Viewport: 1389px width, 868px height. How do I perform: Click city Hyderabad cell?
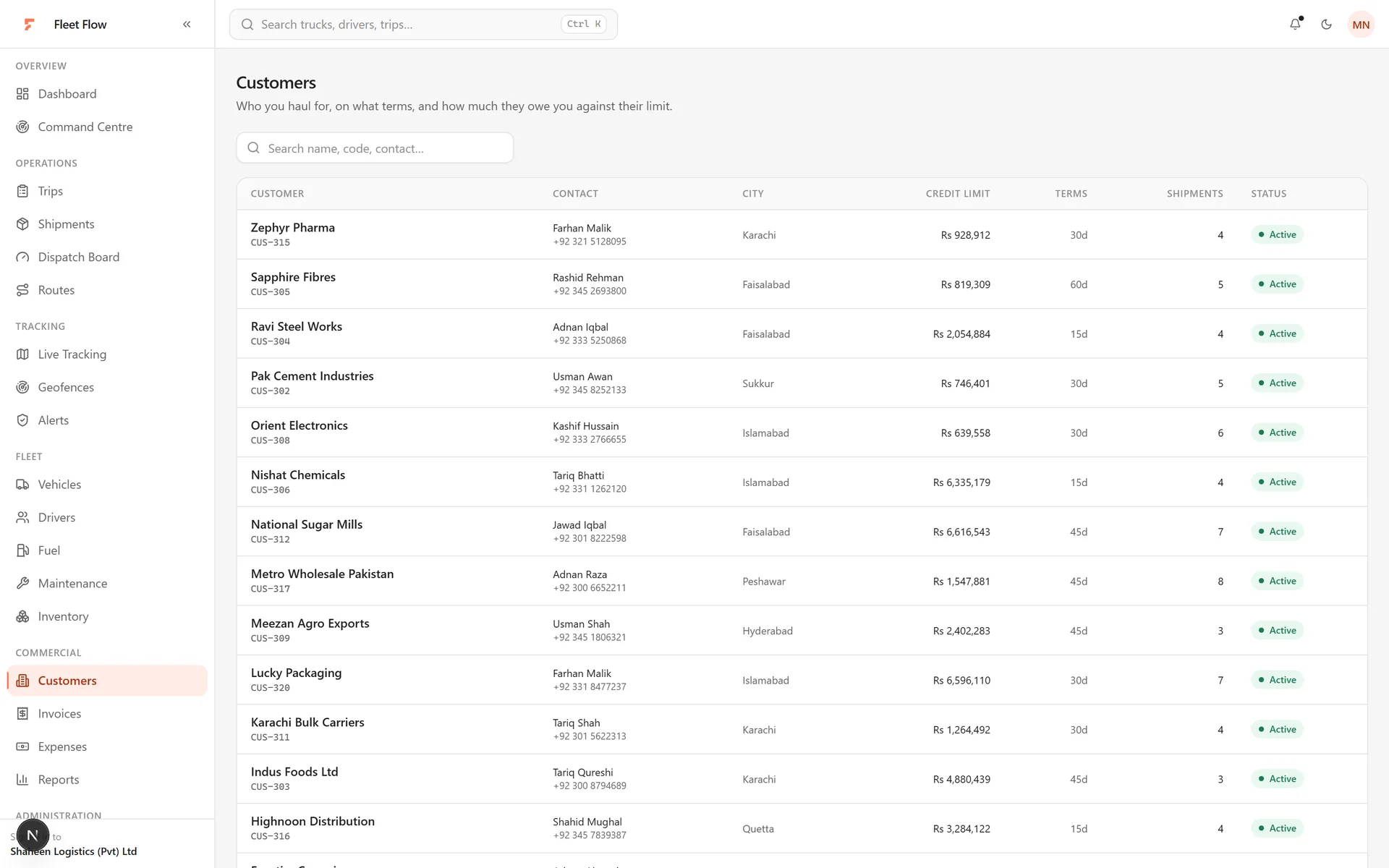tap(767, 631)
